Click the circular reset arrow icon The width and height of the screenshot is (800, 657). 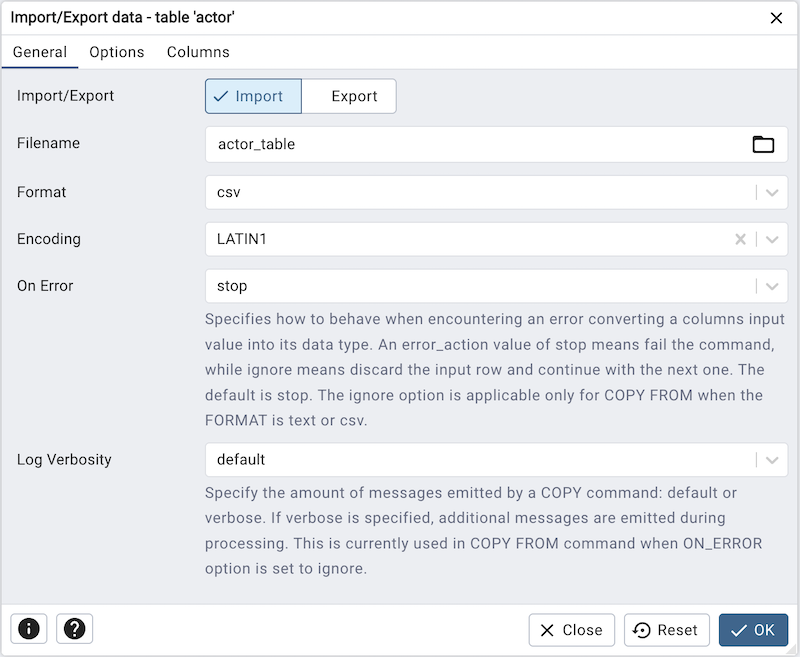pyautogui.click(x=645, y=630)
